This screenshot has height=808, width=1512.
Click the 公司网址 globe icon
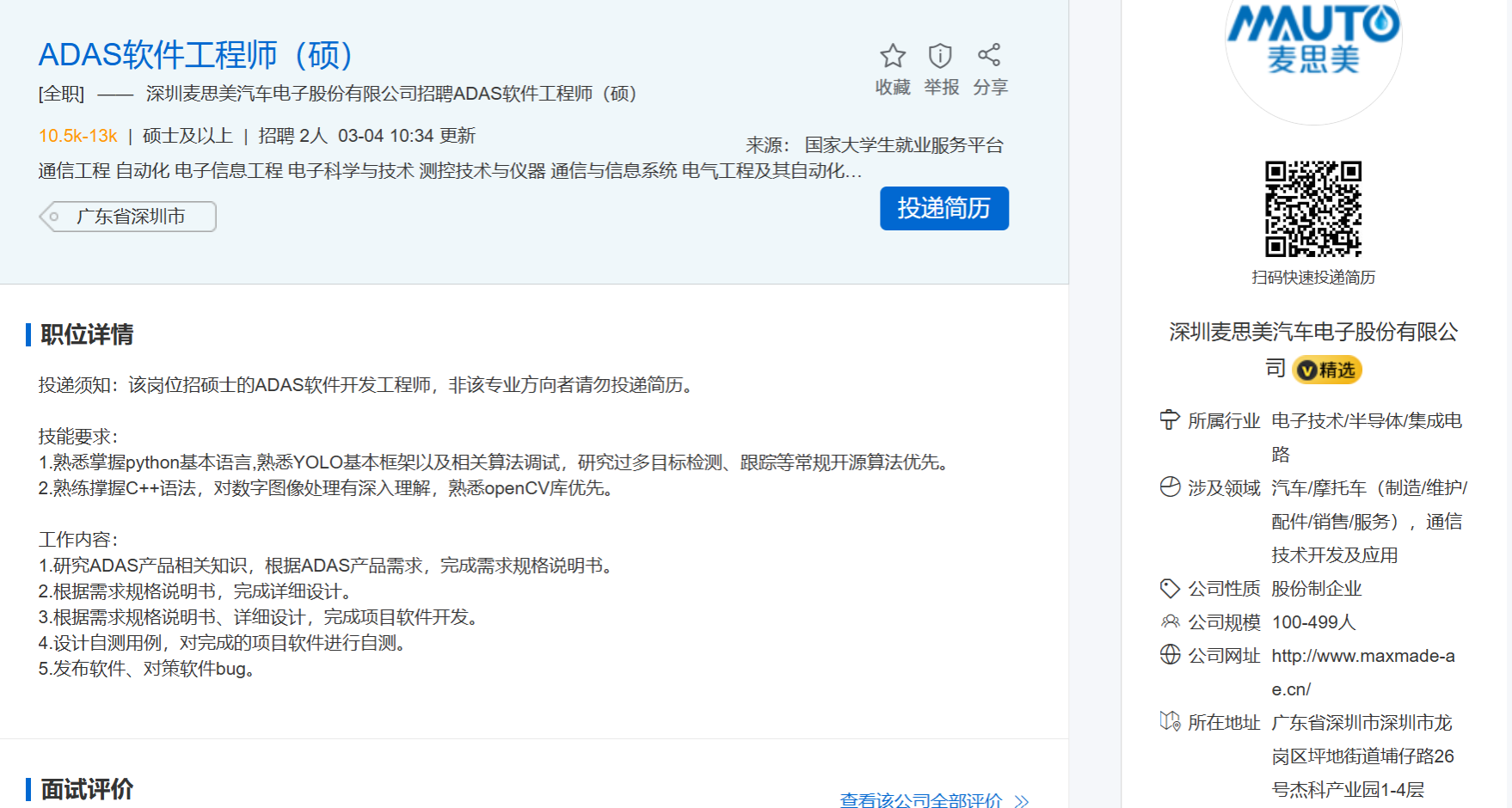(1170, 655)
